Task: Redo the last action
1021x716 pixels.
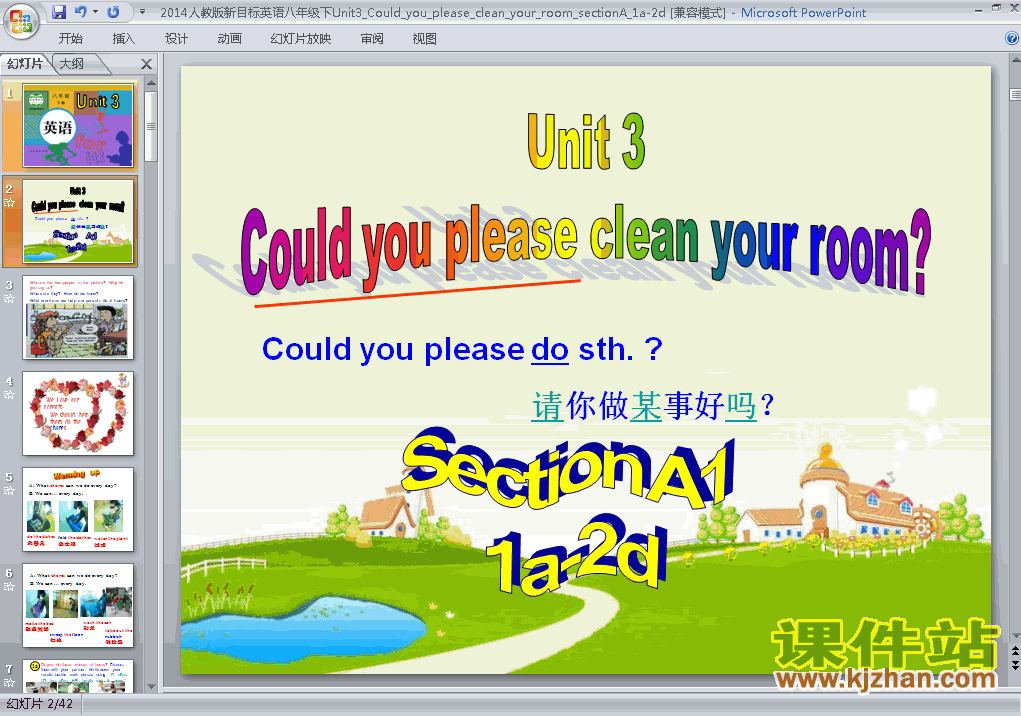Action: [x=113, y=12]
